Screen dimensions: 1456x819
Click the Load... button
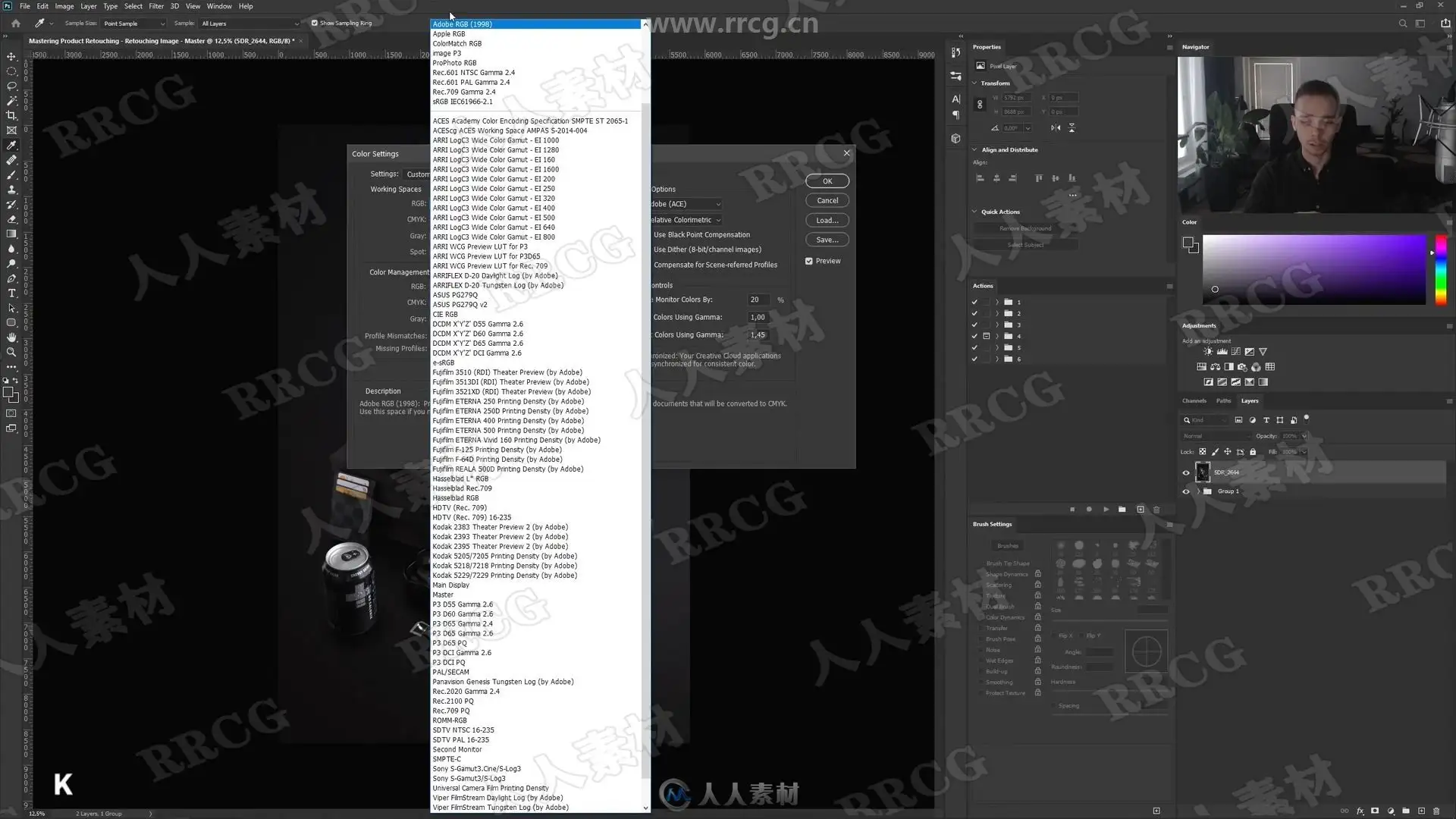[x=827, y=220]
